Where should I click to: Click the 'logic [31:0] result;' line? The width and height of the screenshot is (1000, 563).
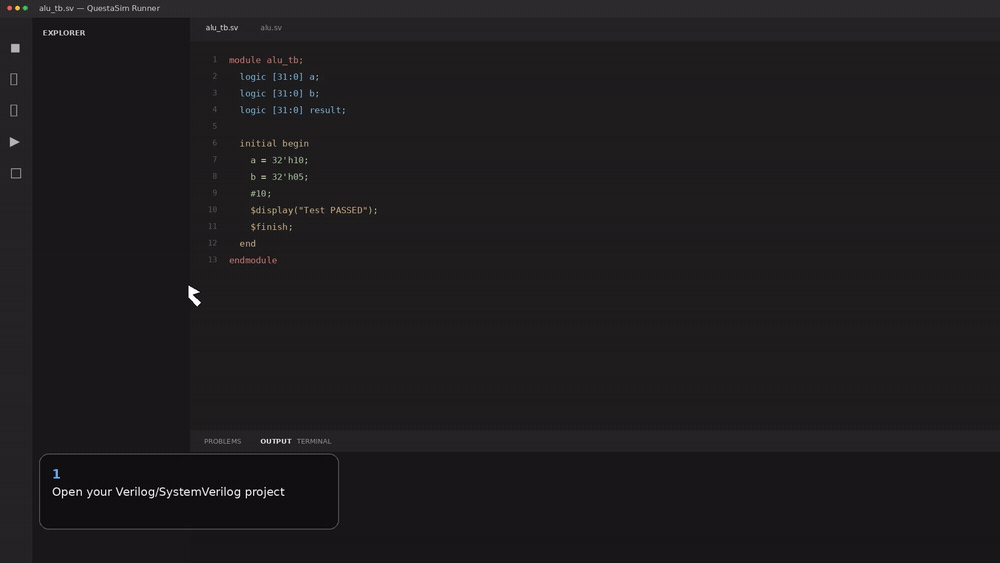point(293,110)
